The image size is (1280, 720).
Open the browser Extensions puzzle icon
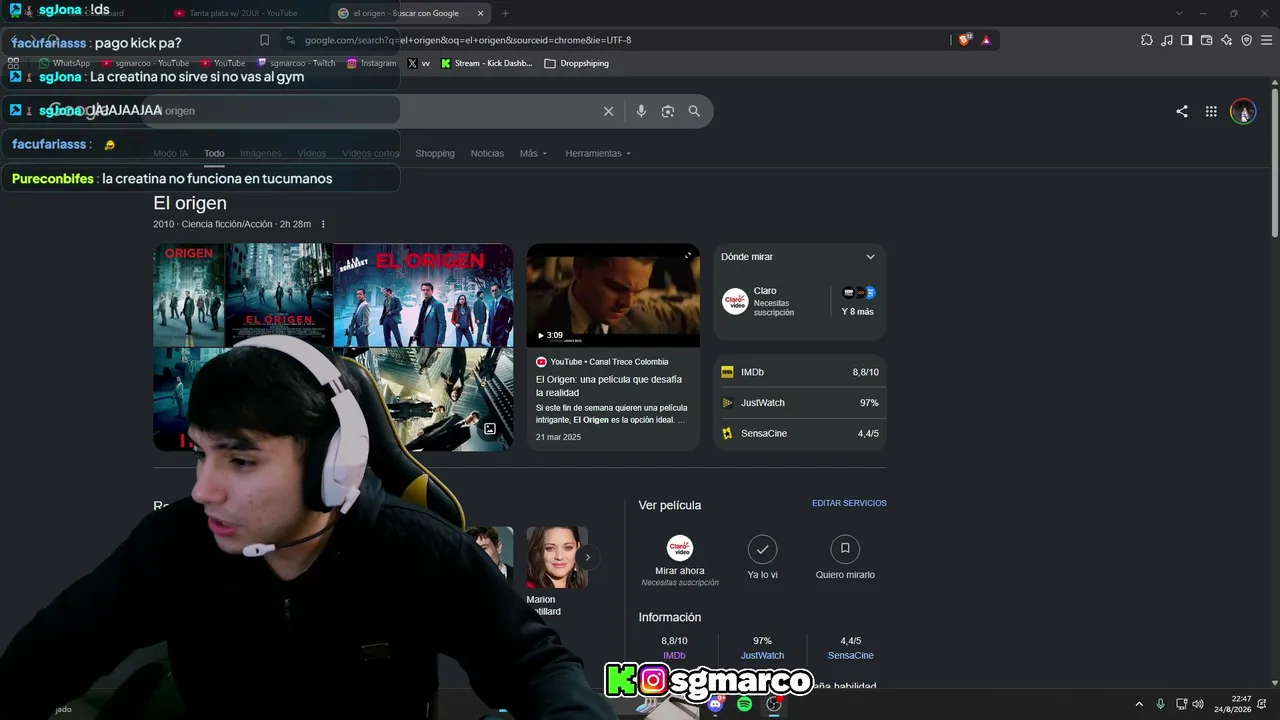click(1147, 40)
